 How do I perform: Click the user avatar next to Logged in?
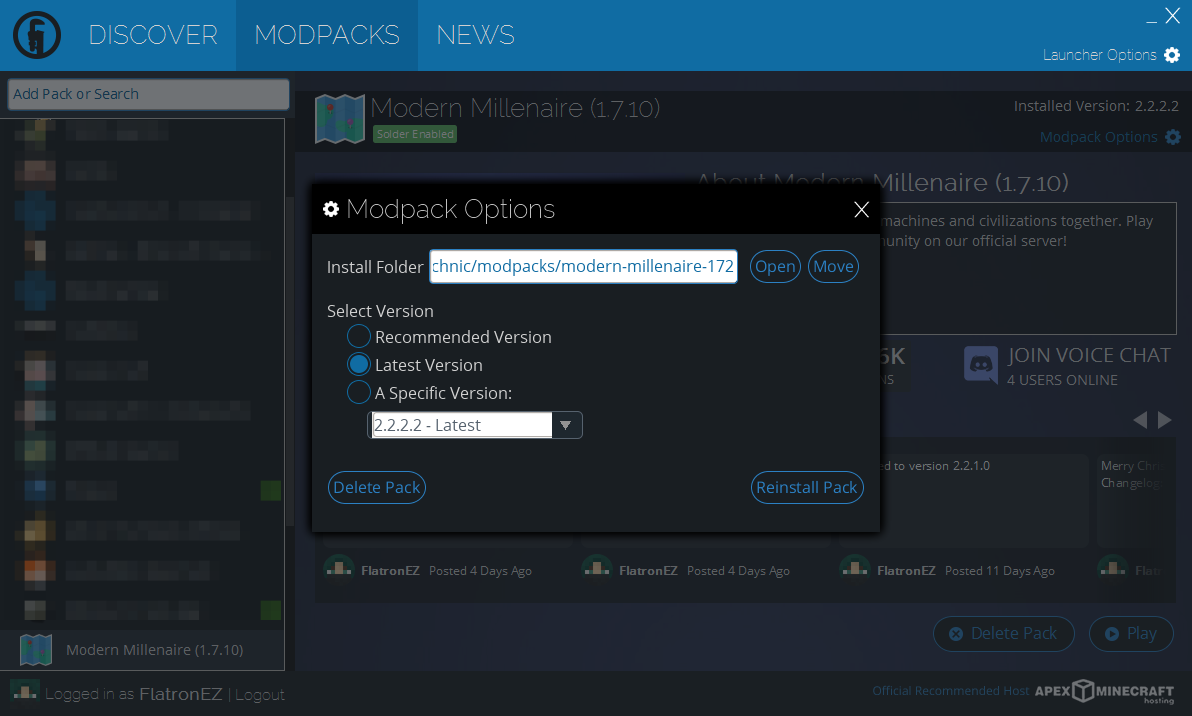tap(25, 692)
